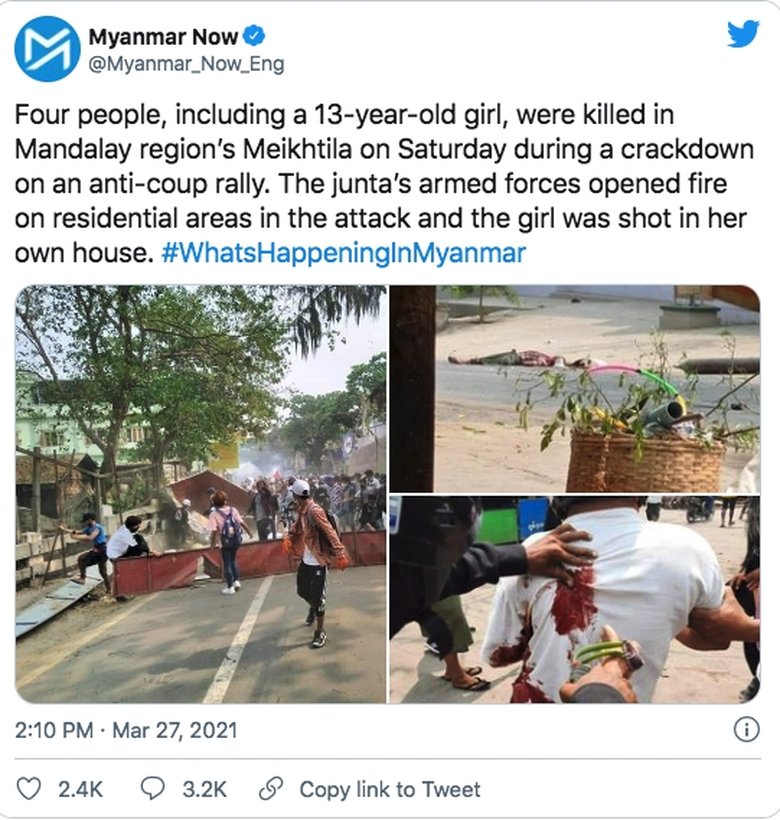Open the @Myanmar_Now_Eng handle link

(186, 64)
